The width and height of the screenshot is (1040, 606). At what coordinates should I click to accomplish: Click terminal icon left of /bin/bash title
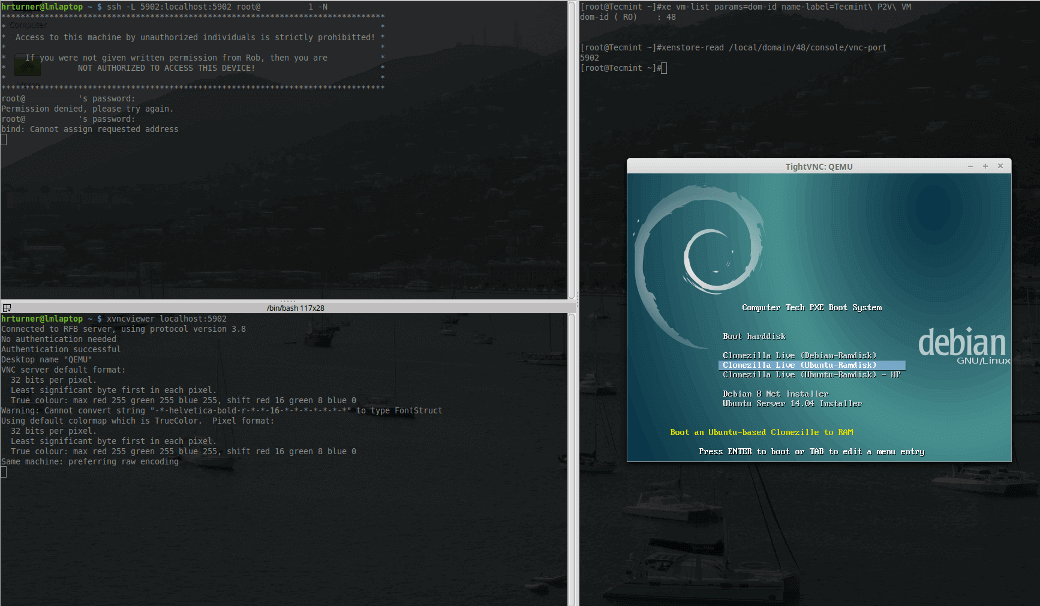pos(6,306)
